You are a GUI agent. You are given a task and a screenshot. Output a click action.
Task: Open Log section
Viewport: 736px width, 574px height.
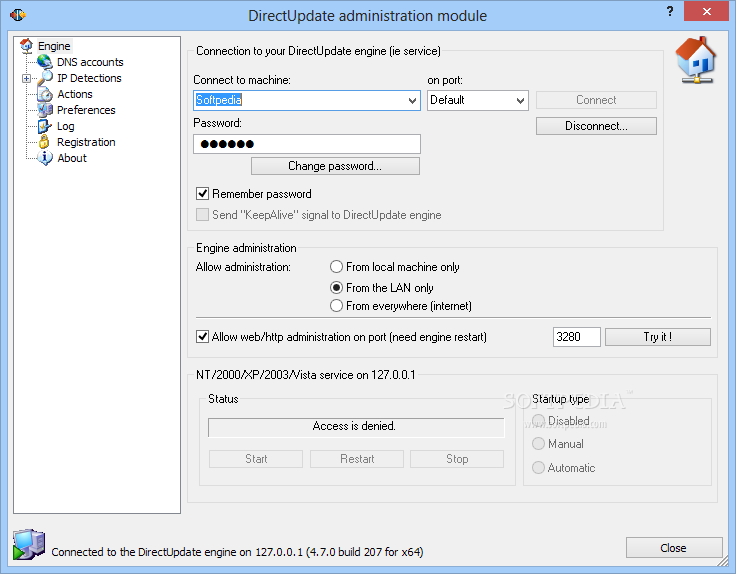65,126
